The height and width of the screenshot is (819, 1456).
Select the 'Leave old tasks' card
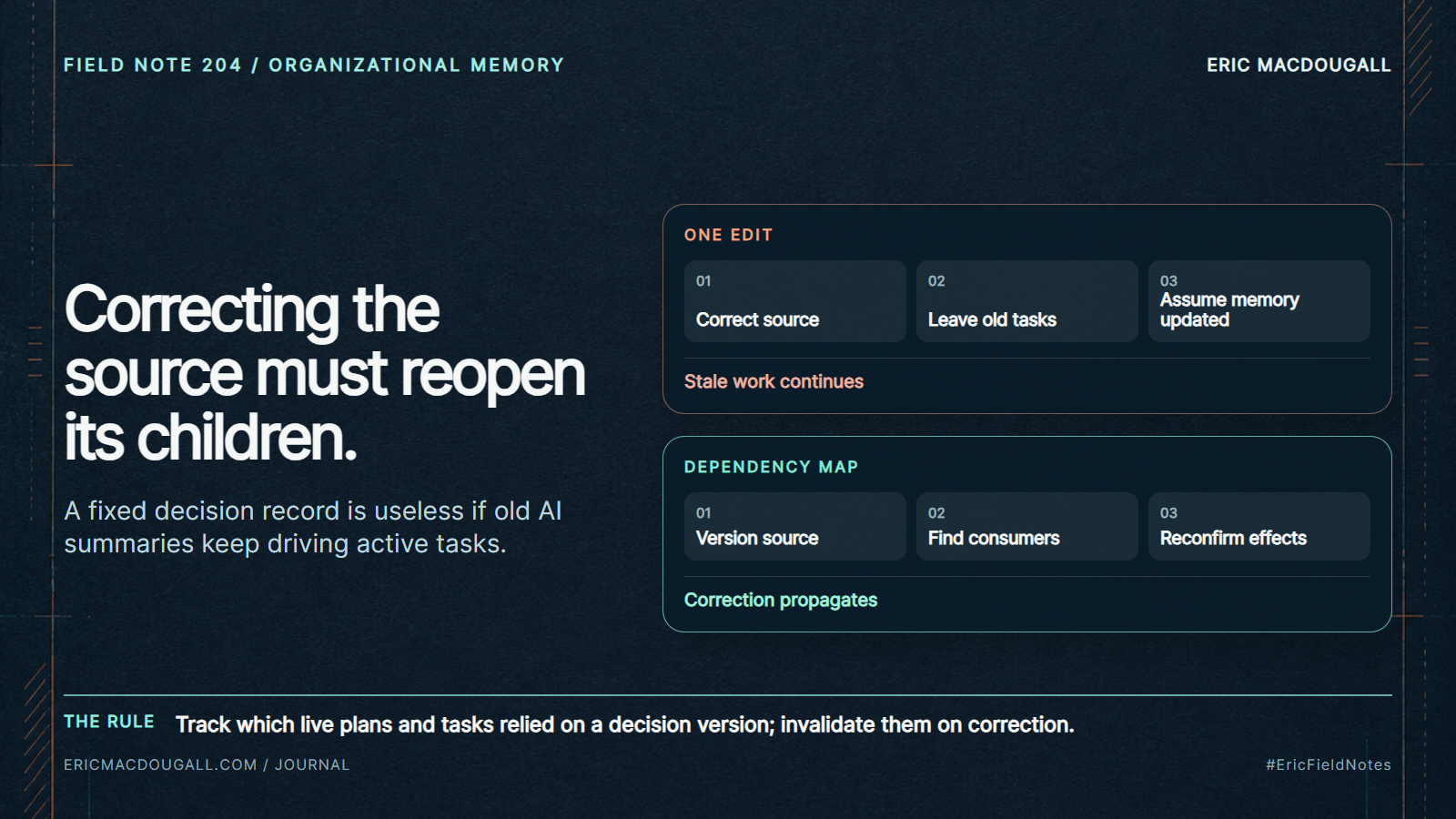click(1026, 301)
